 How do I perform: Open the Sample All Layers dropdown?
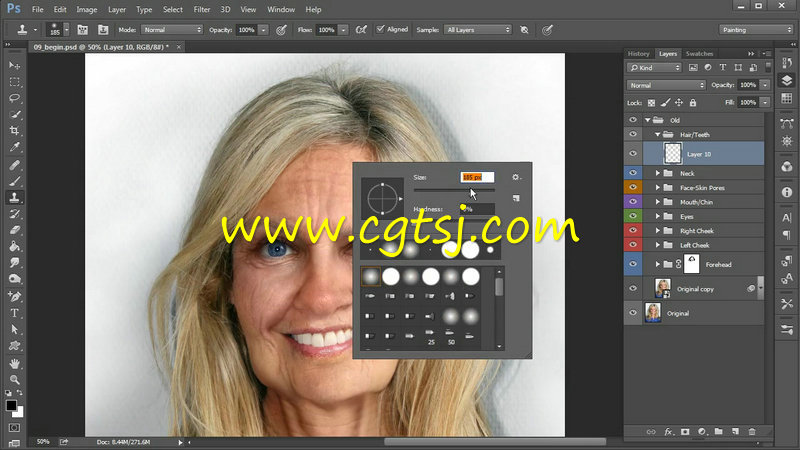point(478,30)
